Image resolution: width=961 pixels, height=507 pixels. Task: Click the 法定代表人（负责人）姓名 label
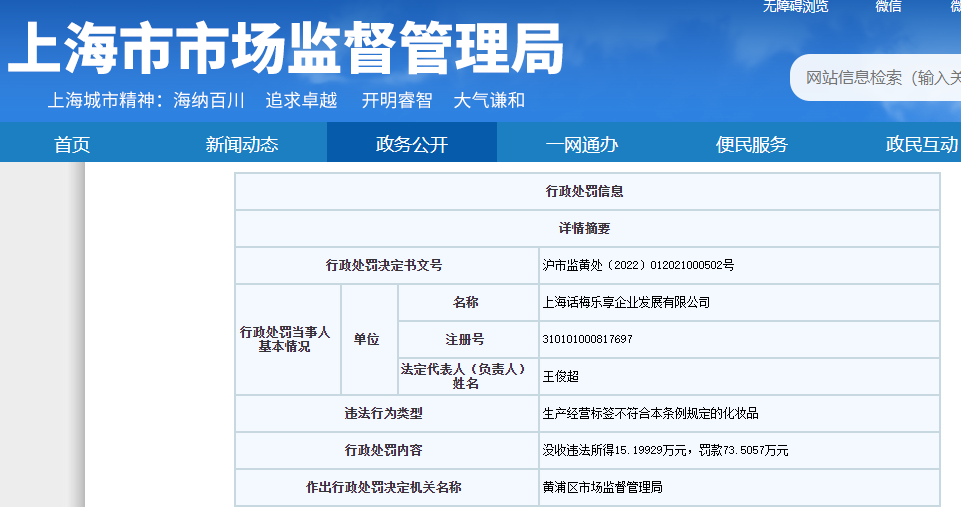463,376
